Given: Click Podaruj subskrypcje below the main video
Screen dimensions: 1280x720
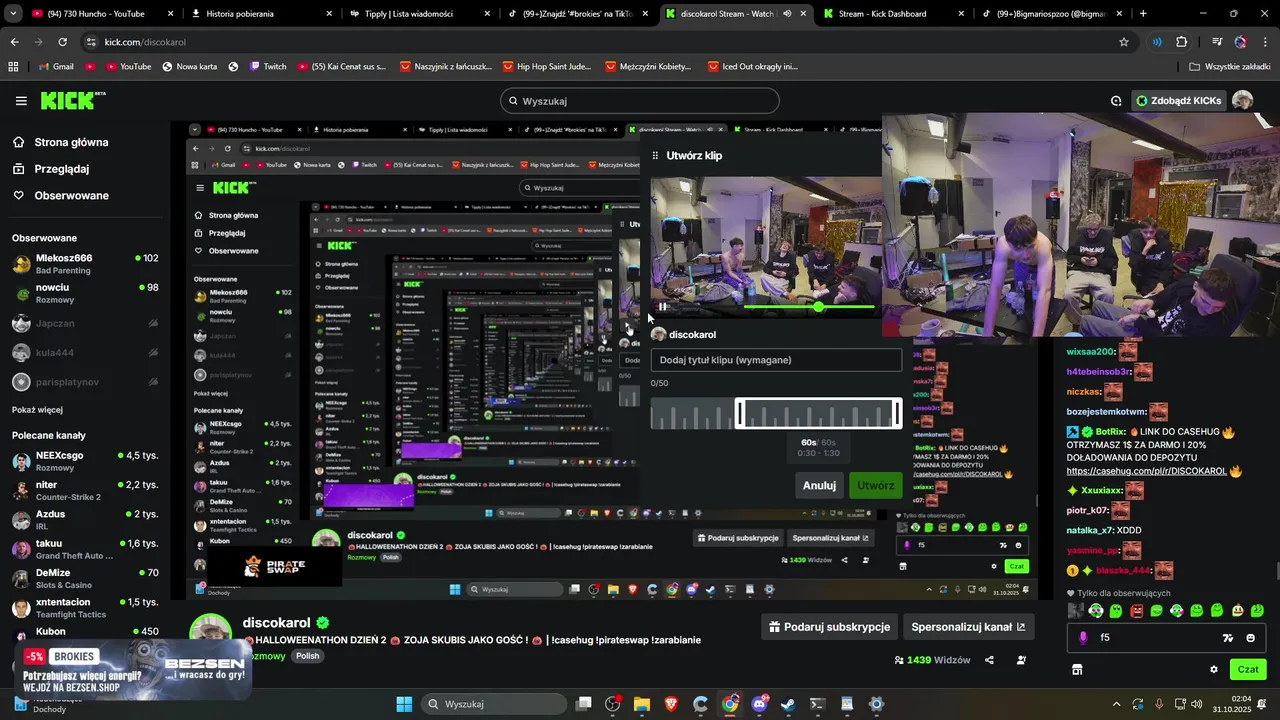Looking at the screenshot, I should click(x=829, y=627).
